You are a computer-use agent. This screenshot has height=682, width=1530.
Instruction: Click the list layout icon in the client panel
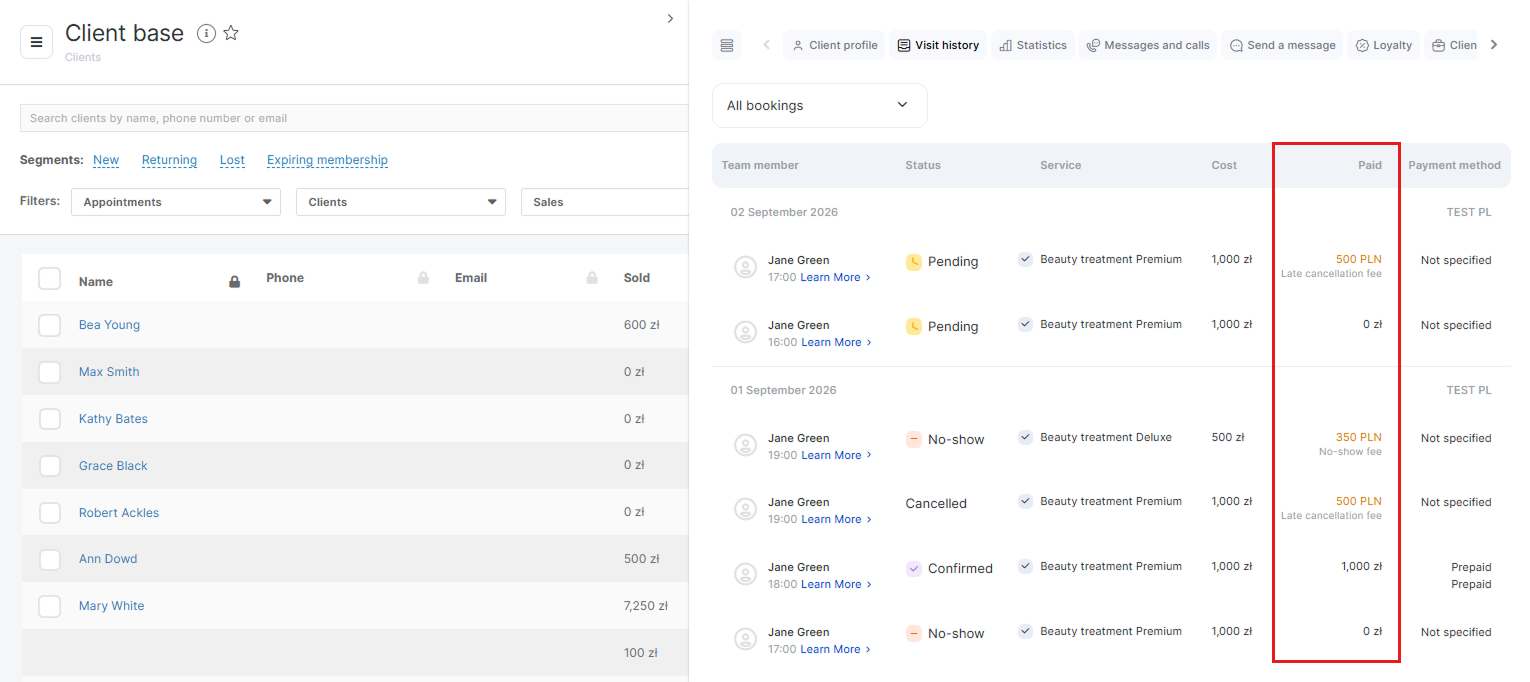coord(727,45)
